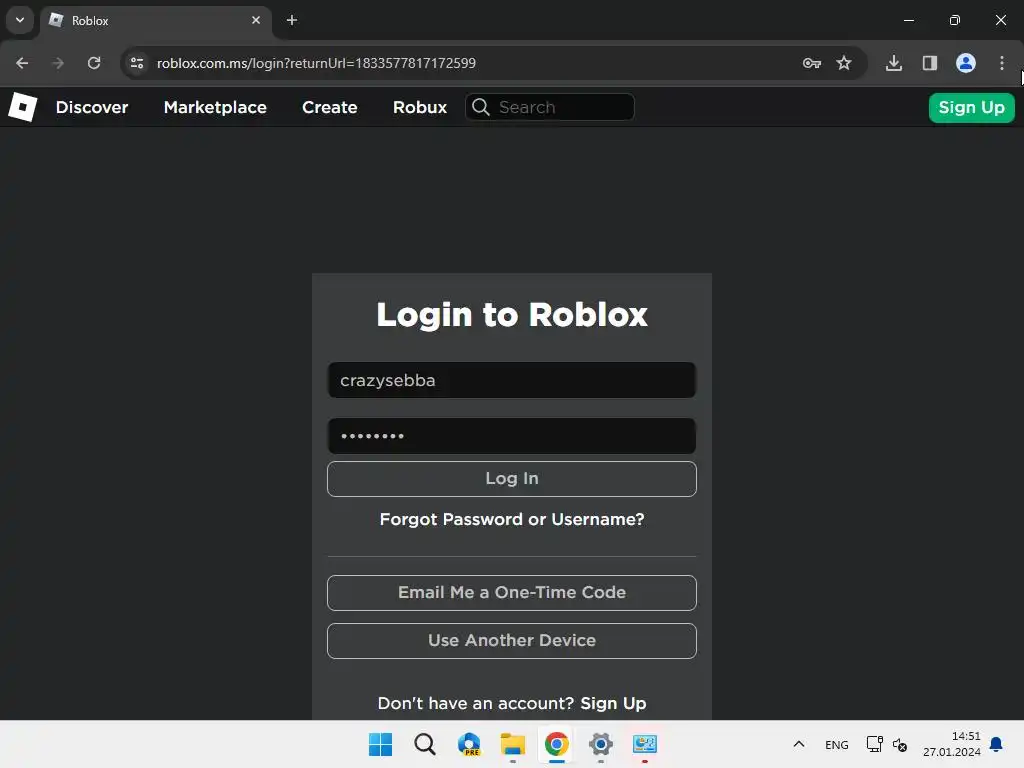The width and height of the screenshot is (1024, 768).
Task: Show hidden tray icons chevron
Action: pos(799,744)
